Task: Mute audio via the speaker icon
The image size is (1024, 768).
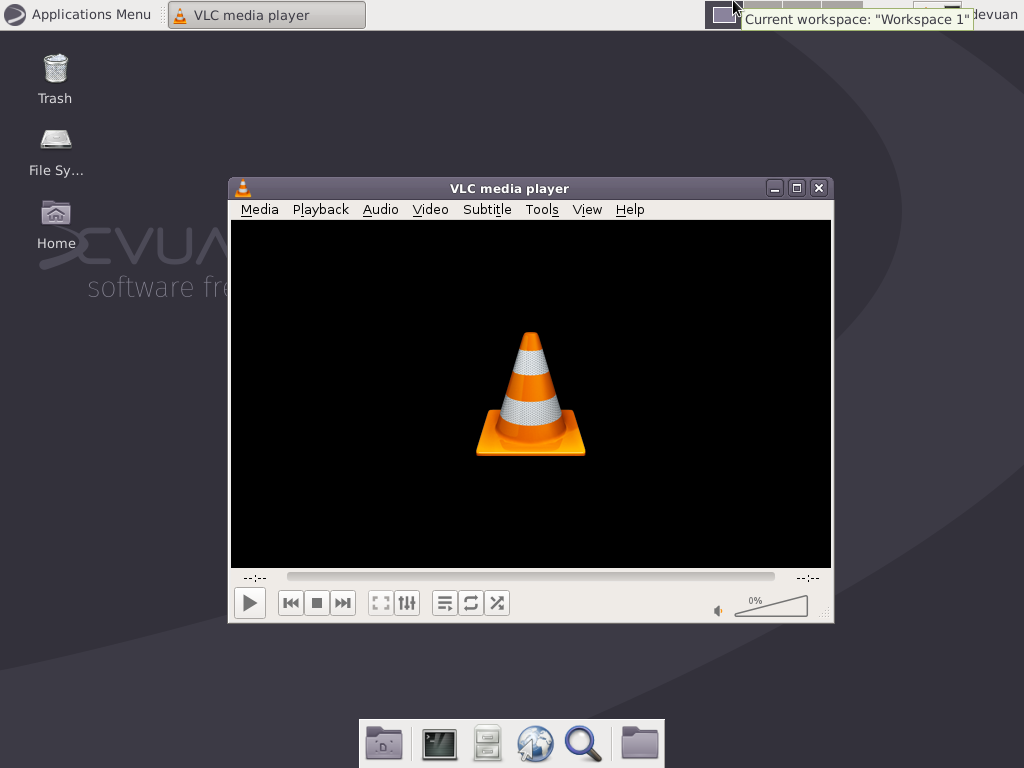Action: point(717,610)
